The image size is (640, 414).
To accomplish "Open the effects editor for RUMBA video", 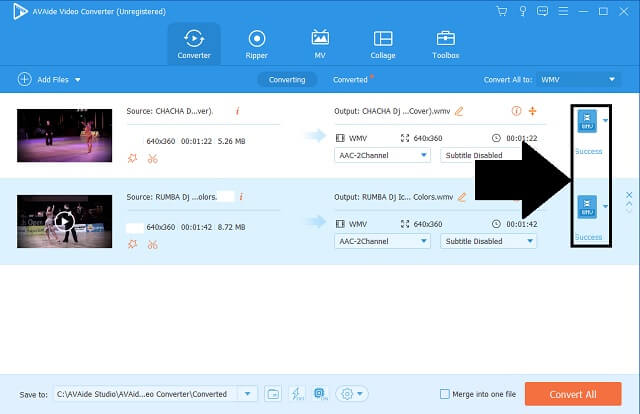I will [x=132, y=244].
